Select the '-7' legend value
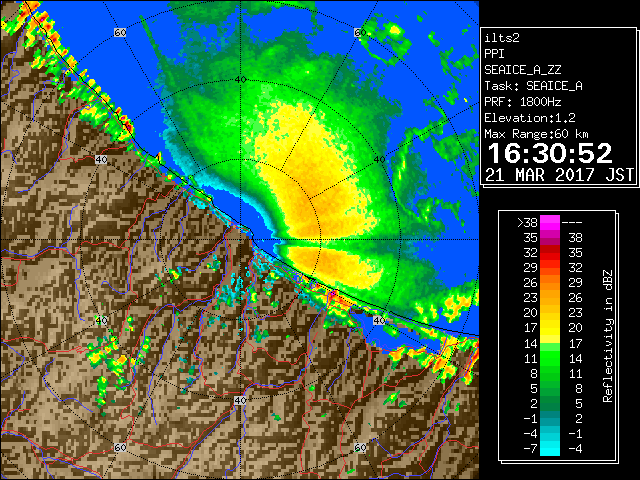The width and height of the screenshot is (640, 480). [530, 449]
